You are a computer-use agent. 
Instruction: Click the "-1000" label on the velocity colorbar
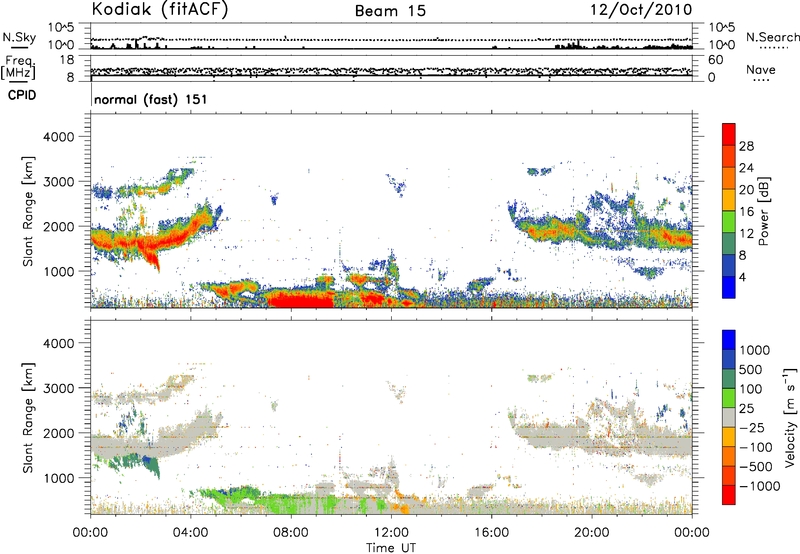point(760,486)
